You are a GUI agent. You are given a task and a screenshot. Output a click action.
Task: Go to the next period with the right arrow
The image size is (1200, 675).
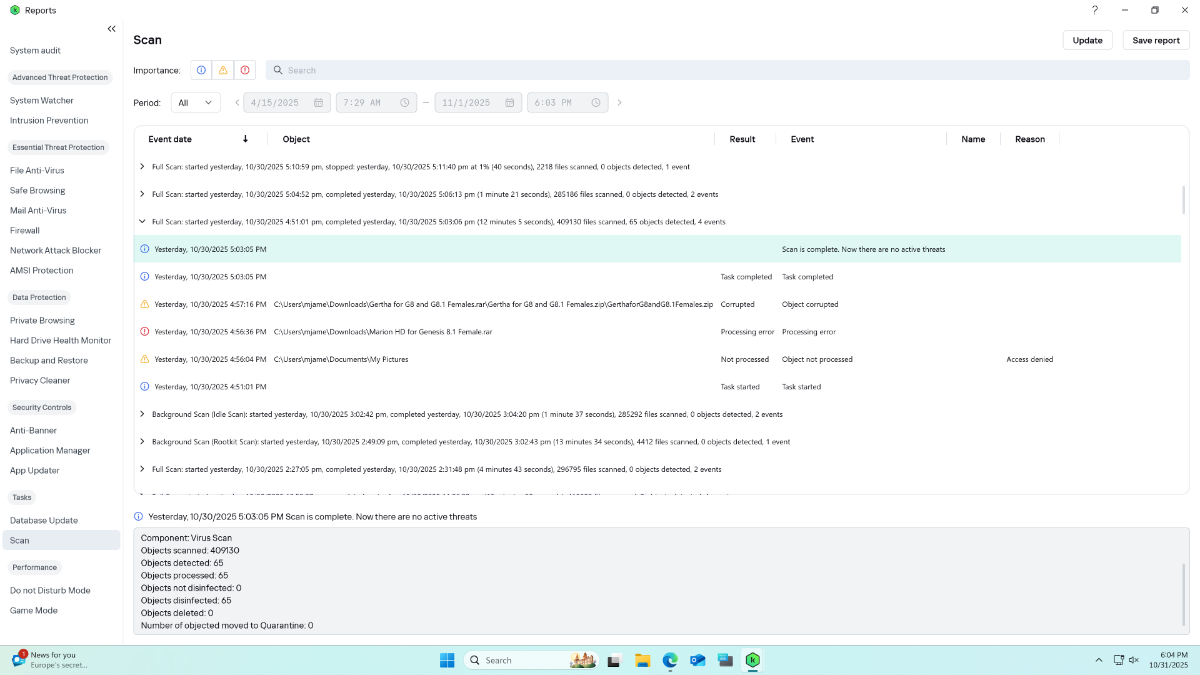(x=619, y=102)
